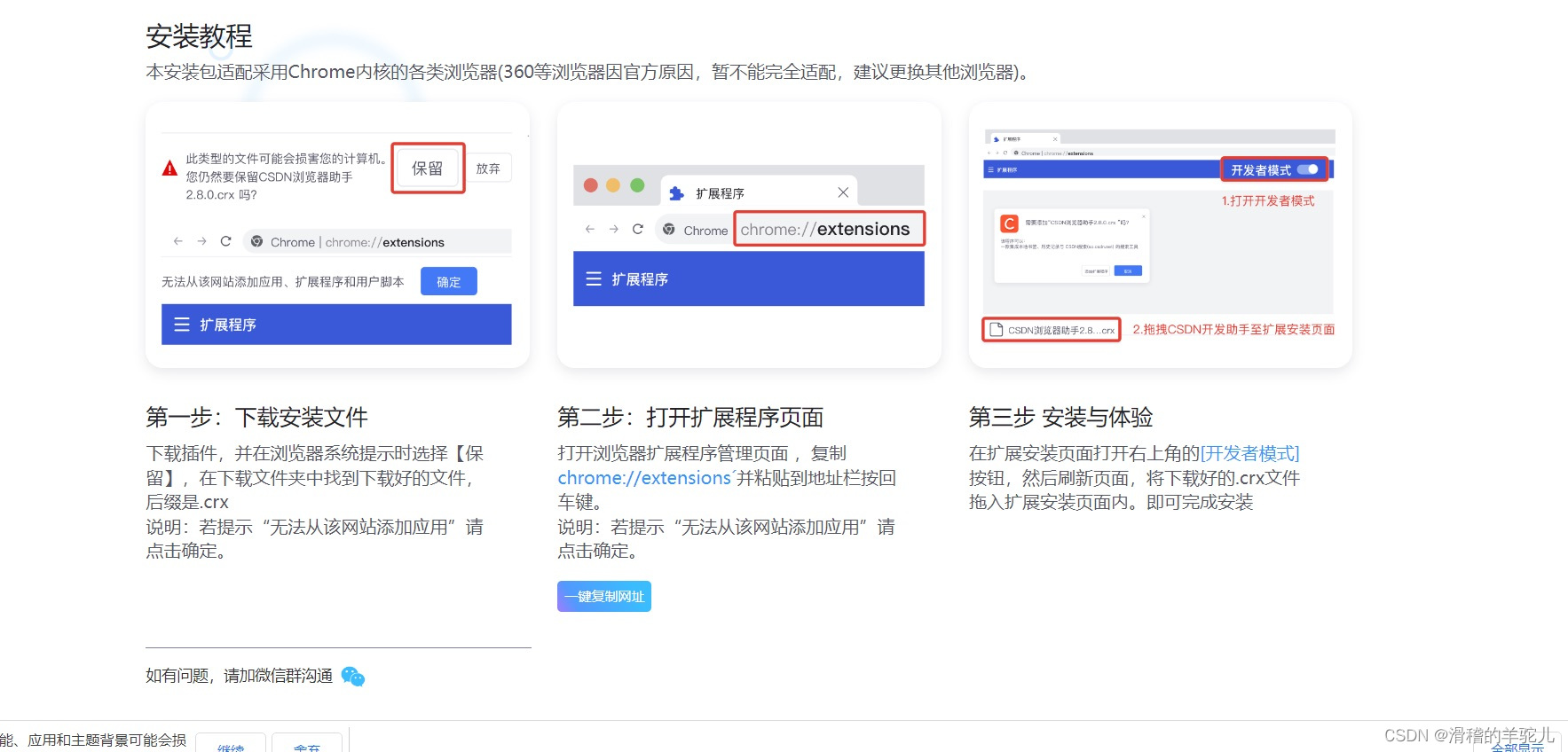Select the 扩展程序 browser tab in step two illustration
The height and width of the screenshot is (752, 1568).
[760, 192]
